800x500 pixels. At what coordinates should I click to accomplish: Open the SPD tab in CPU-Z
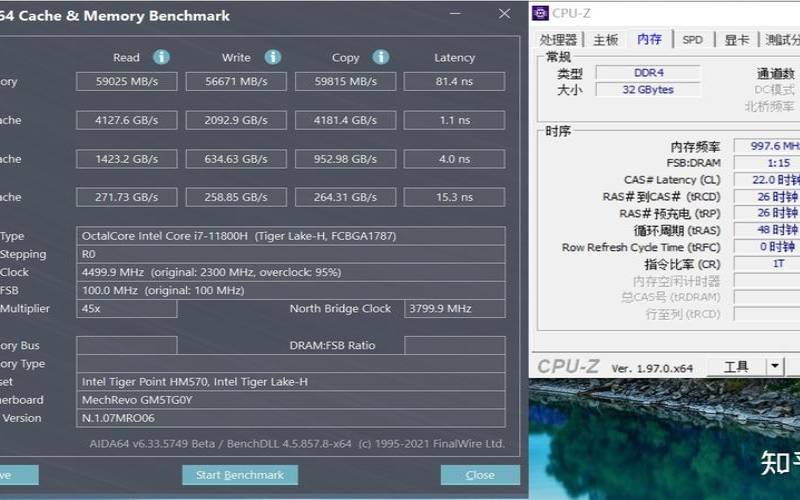(692, 40)
